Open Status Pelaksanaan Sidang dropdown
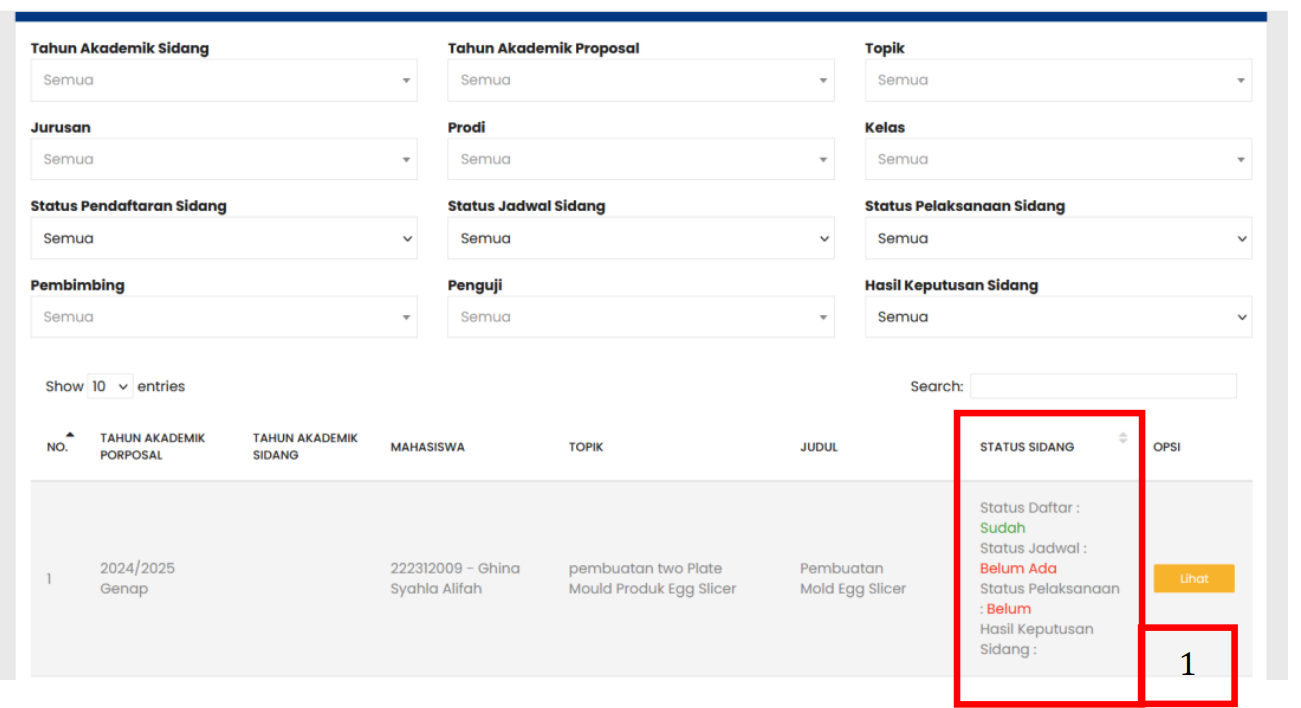 [1057, 238]
